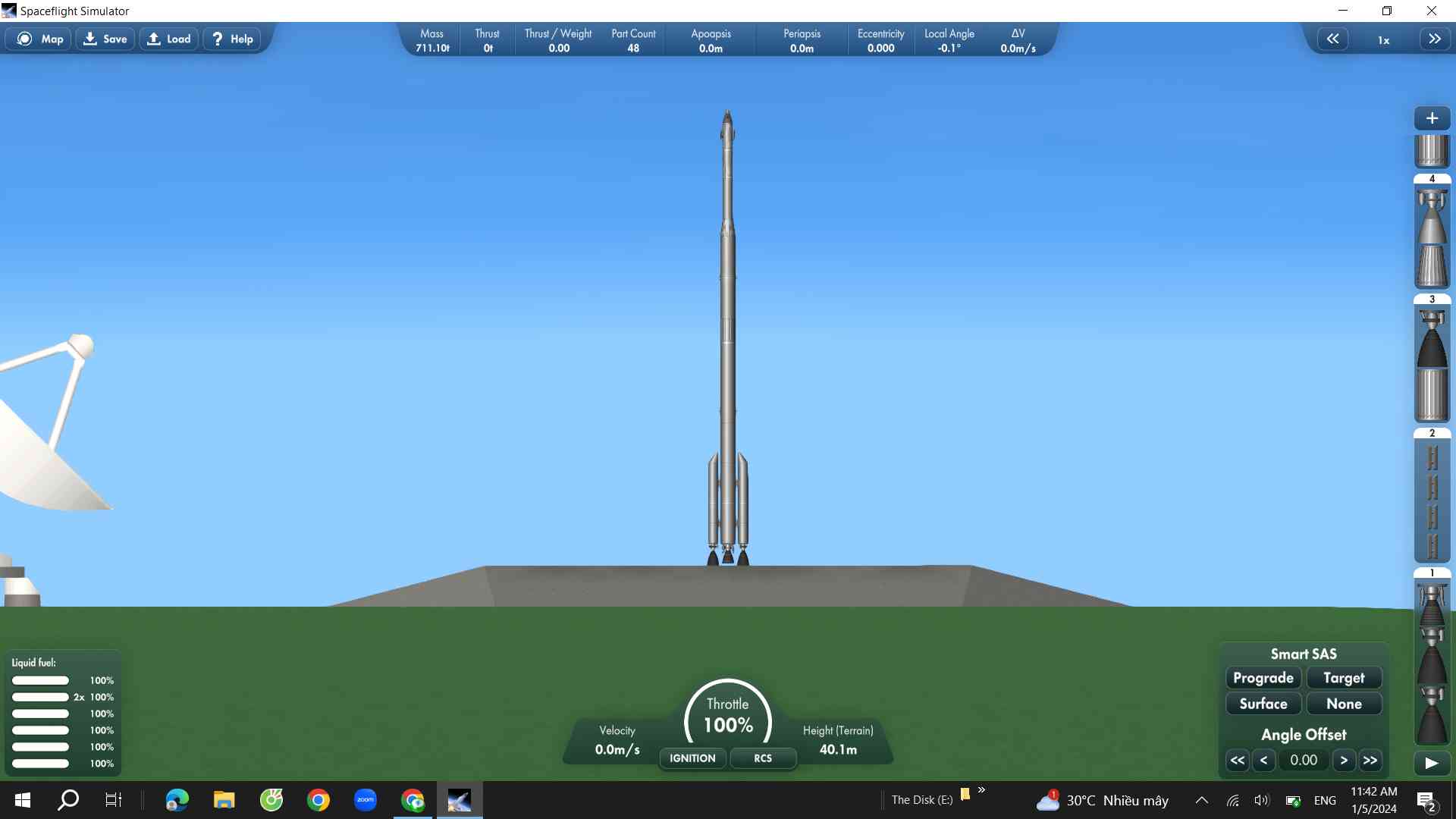This screenshot has height=819, width=1456.
Task: Toggle RCS thrusters
Action: coord(763,758)
